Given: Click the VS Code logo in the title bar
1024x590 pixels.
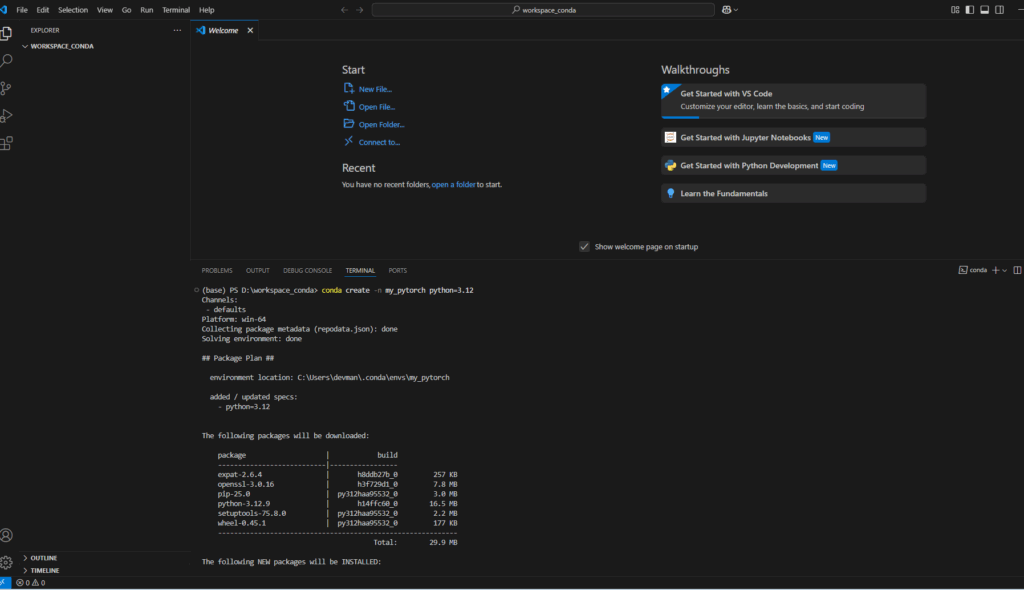Looking at the screenshot, I should 4,10.
